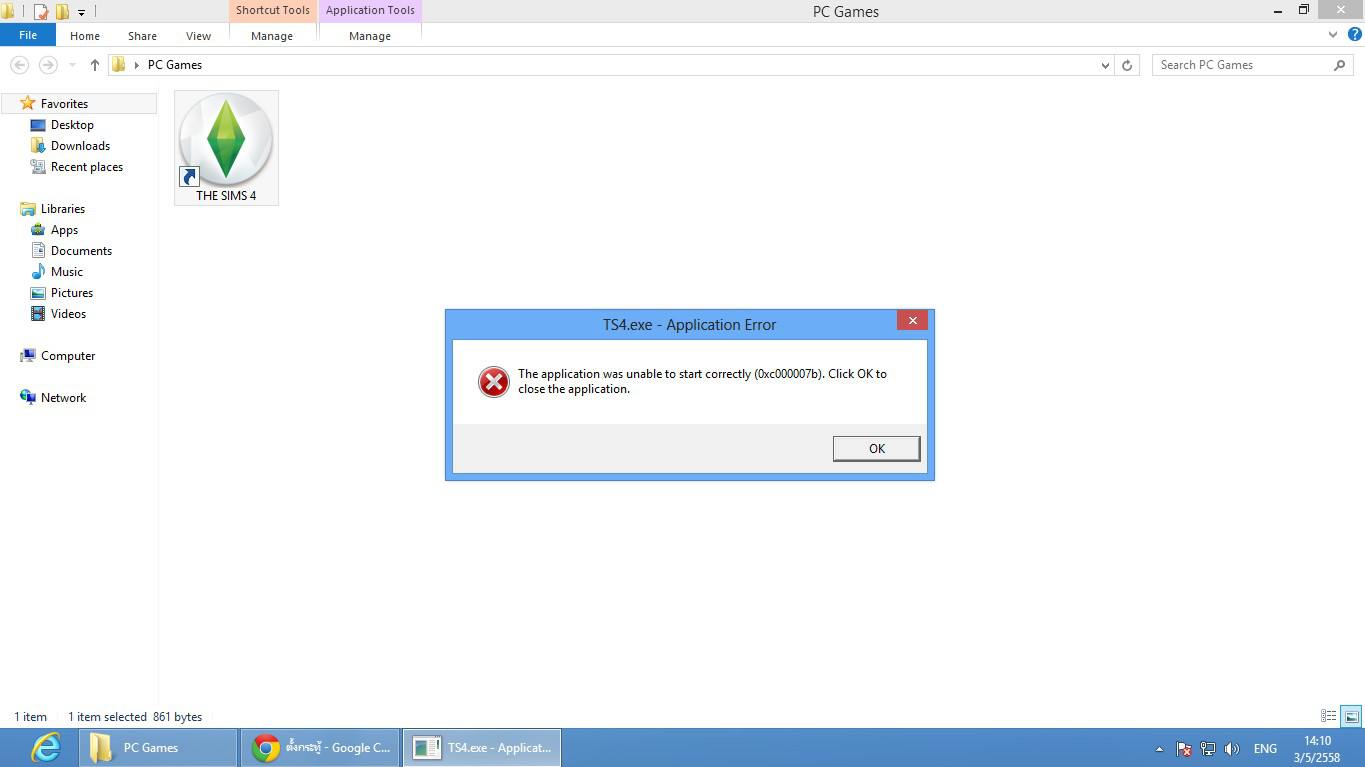Open Help with the question mark icon

click(x=1355, y=35)
